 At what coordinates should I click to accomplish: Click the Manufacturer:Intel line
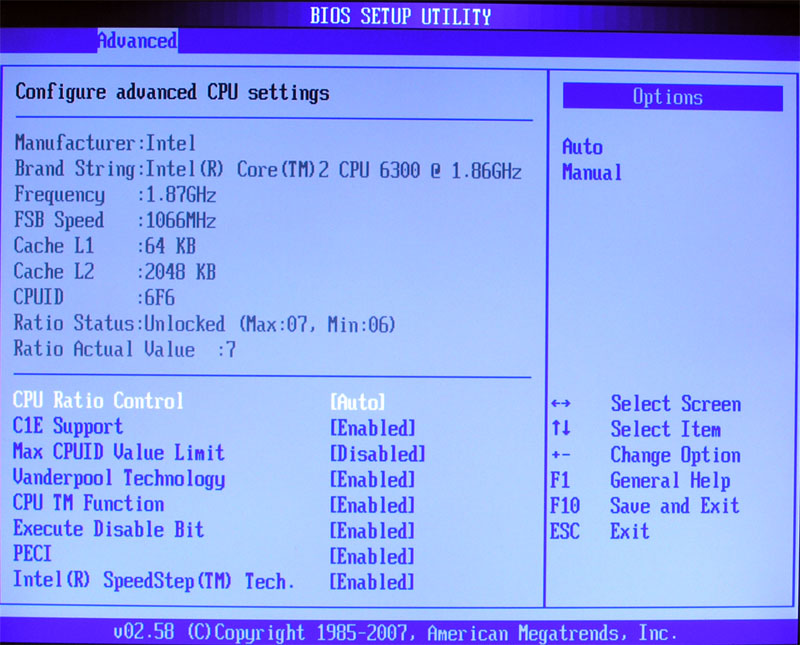(105, 143)
